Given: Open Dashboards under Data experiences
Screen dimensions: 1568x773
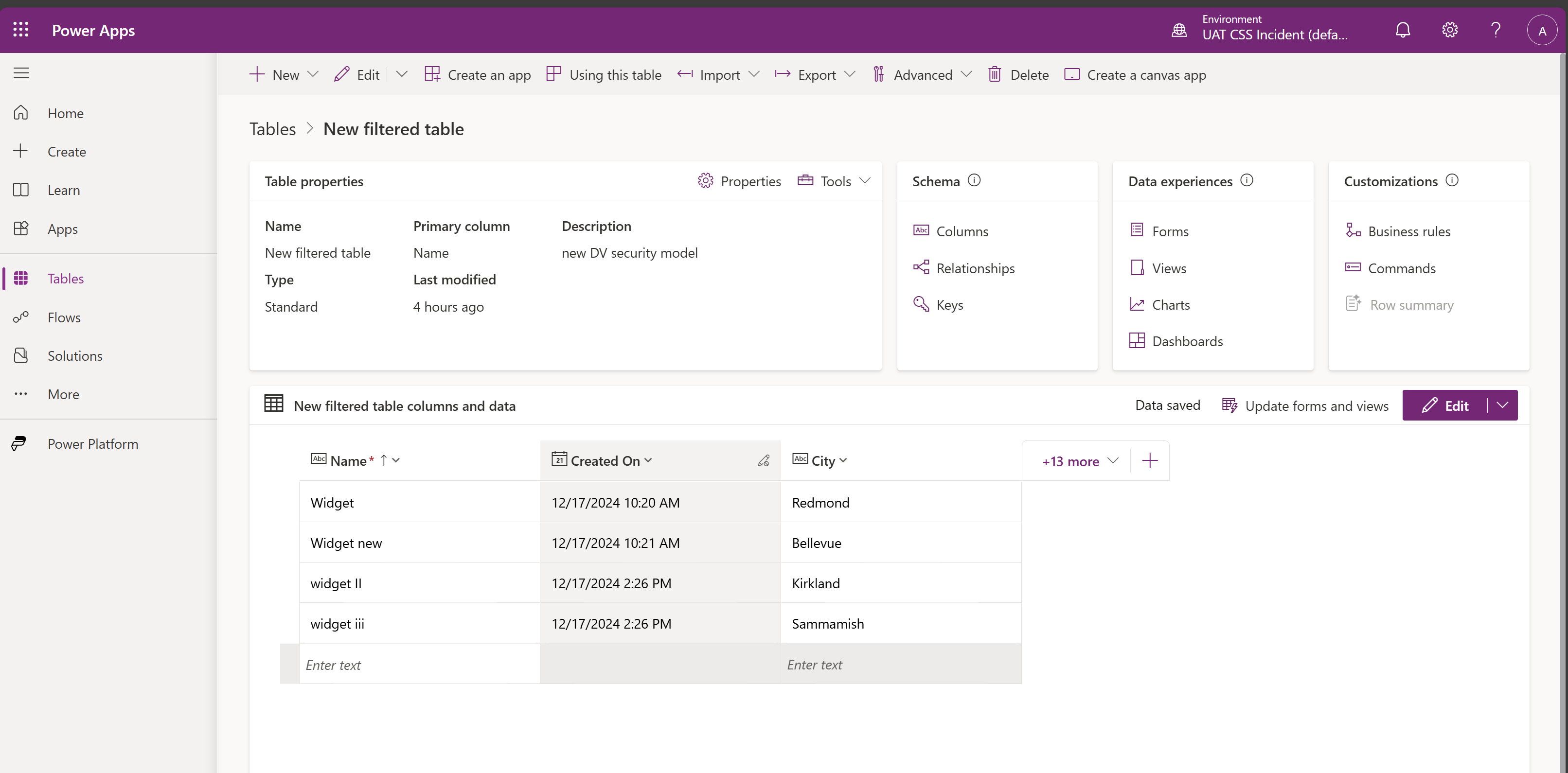Looking at the screenshot, I should click(x=1176, y=341).
